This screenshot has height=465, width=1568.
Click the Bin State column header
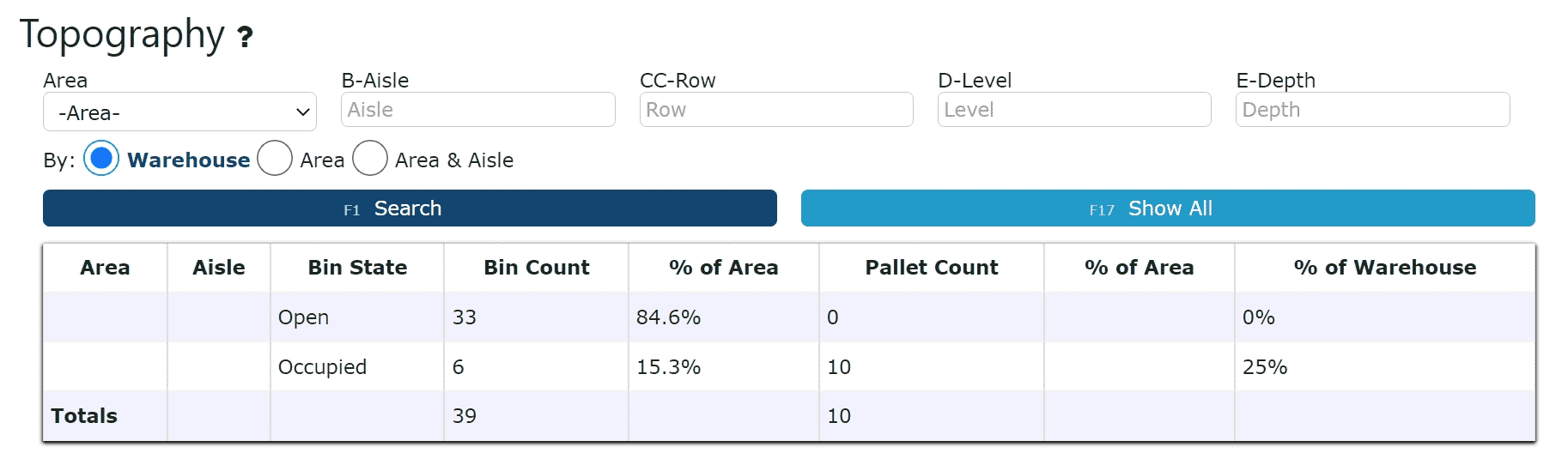click(357, 268)
